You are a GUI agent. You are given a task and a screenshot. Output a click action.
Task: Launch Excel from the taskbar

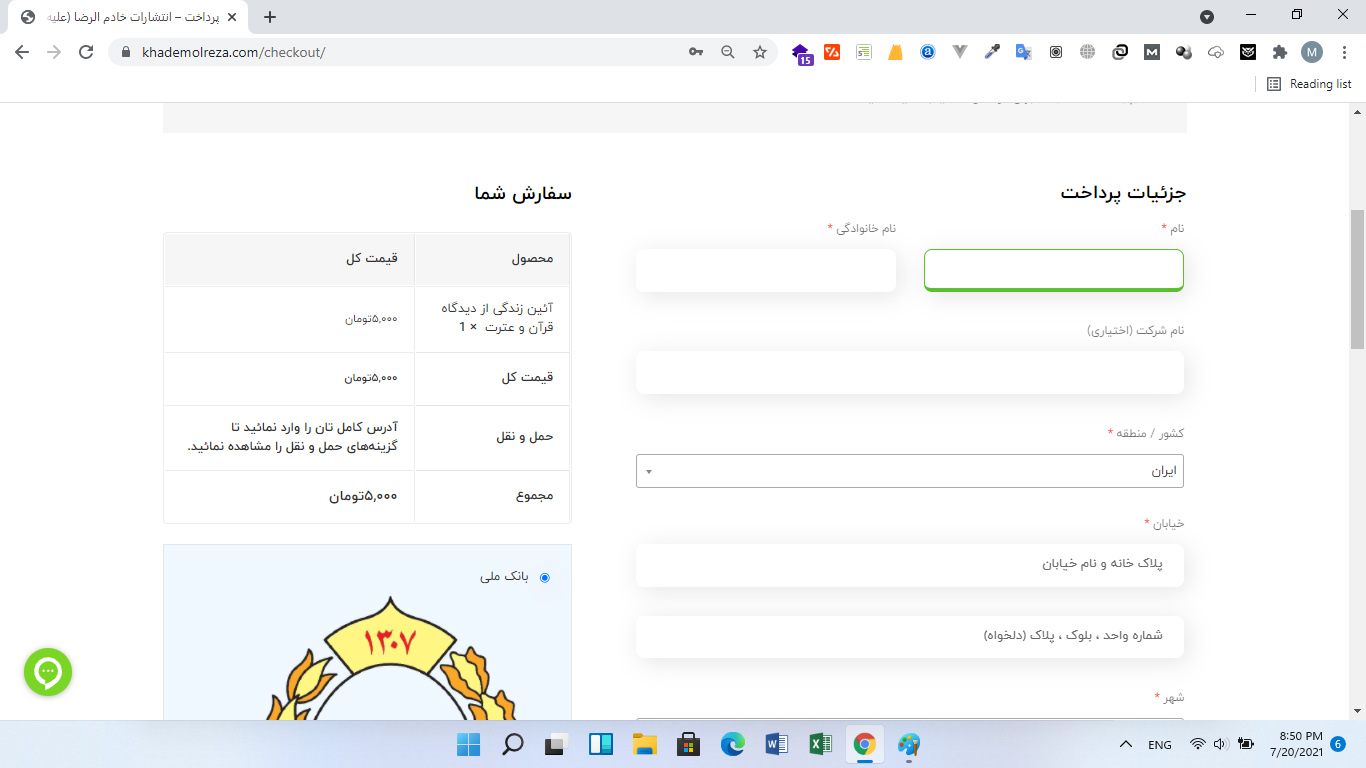click(x=821, y=744)
